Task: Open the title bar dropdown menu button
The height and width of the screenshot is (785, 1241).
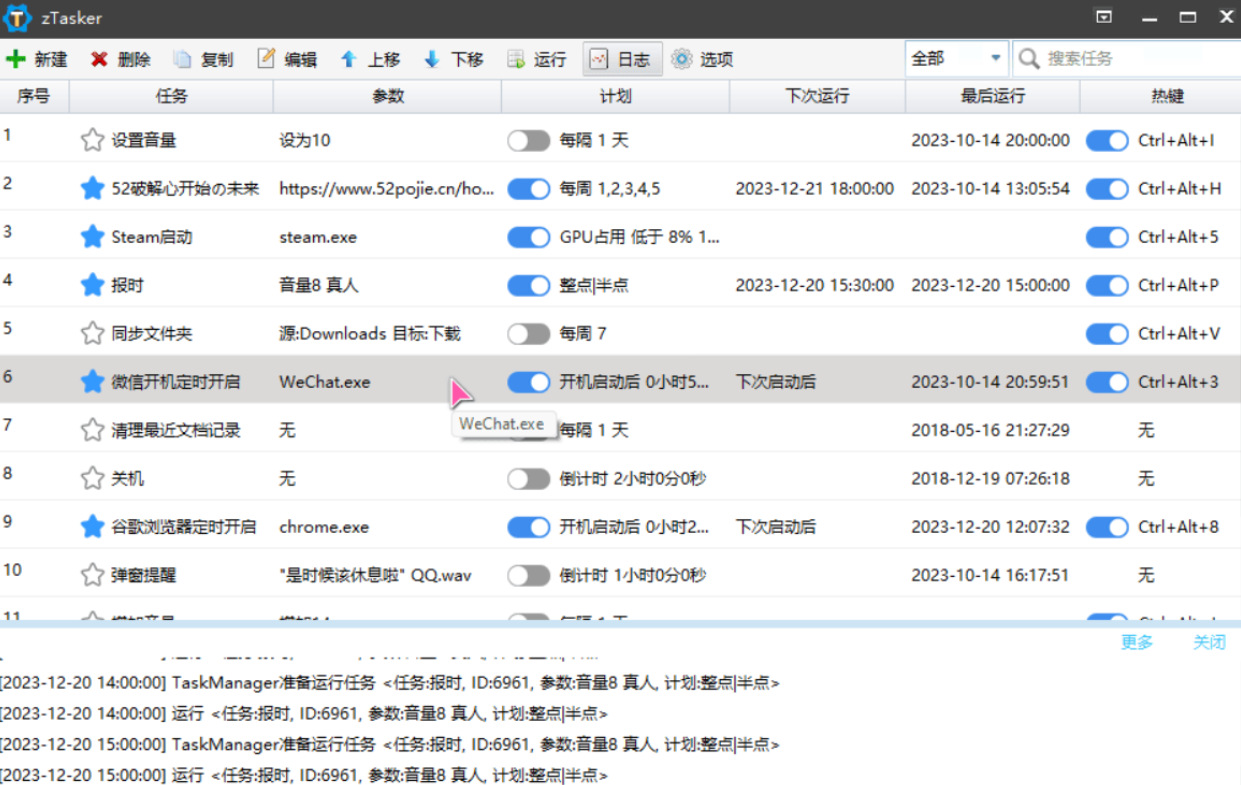Action: pyautogui.click(x=1104, y=17)
